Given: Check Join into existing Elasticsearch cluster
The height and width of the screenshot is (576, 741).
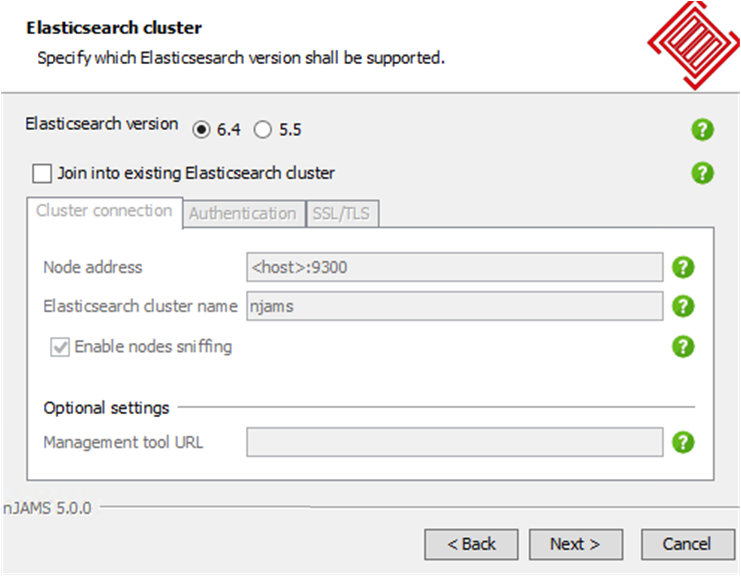Looking at the screenshot, I should [42, 173].
